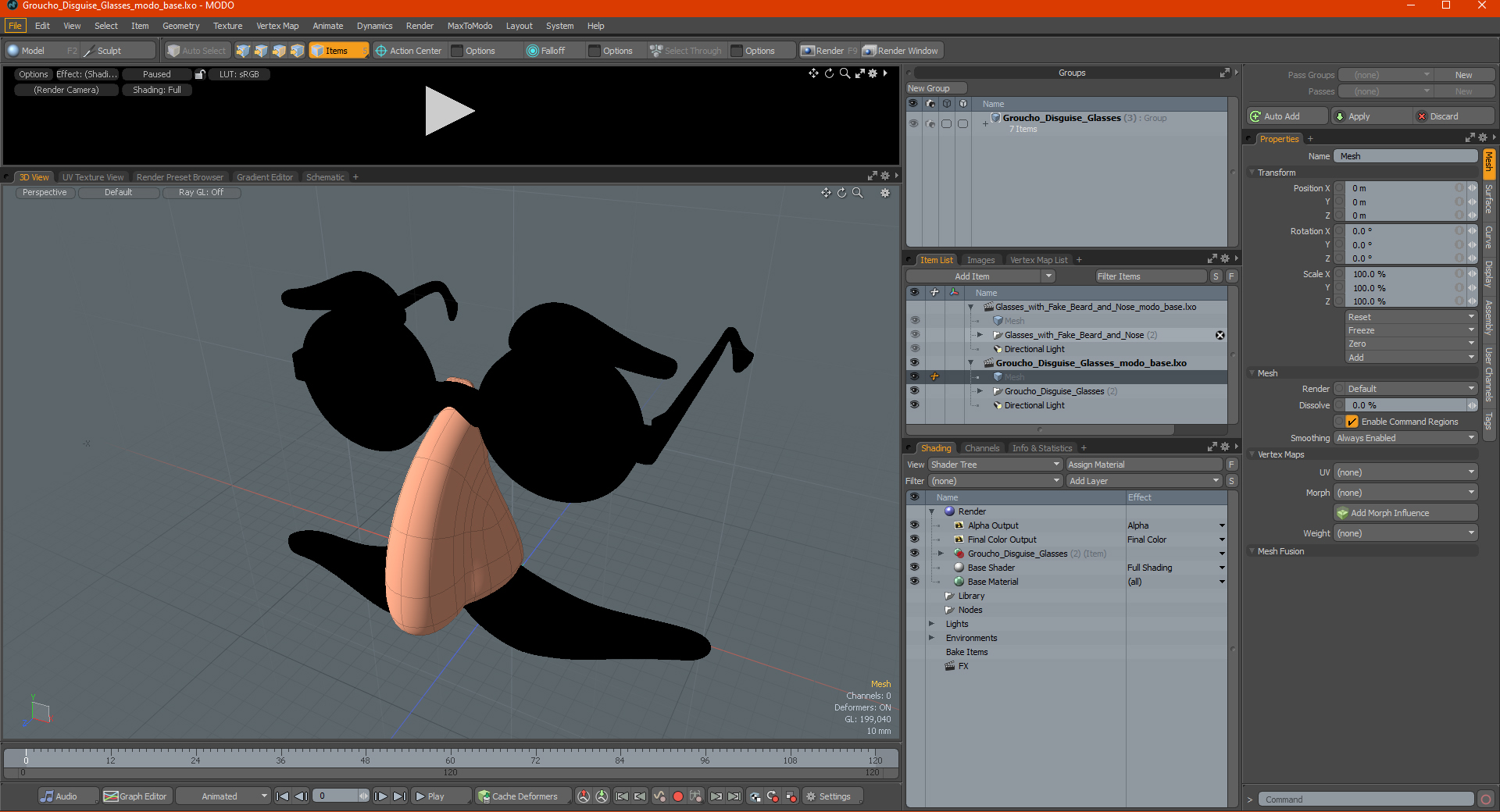The width and height of the screenshot is (1500, 812).
Task: Toggle Enable Command Regions checkbox
Action: click(1352, 422)
